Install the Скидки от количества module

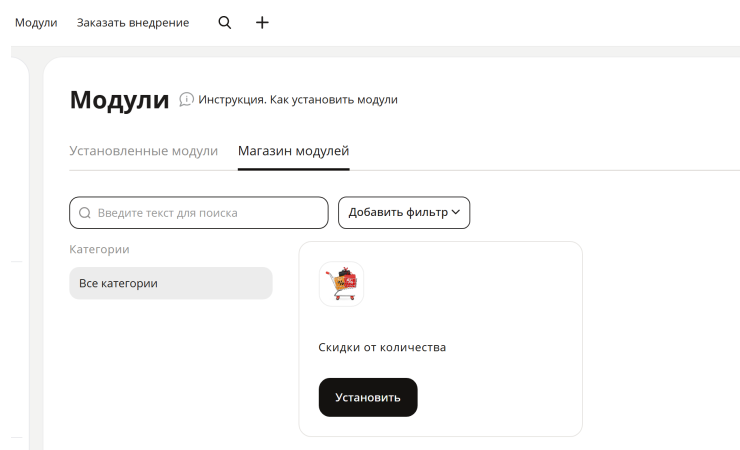coord(368,397)
